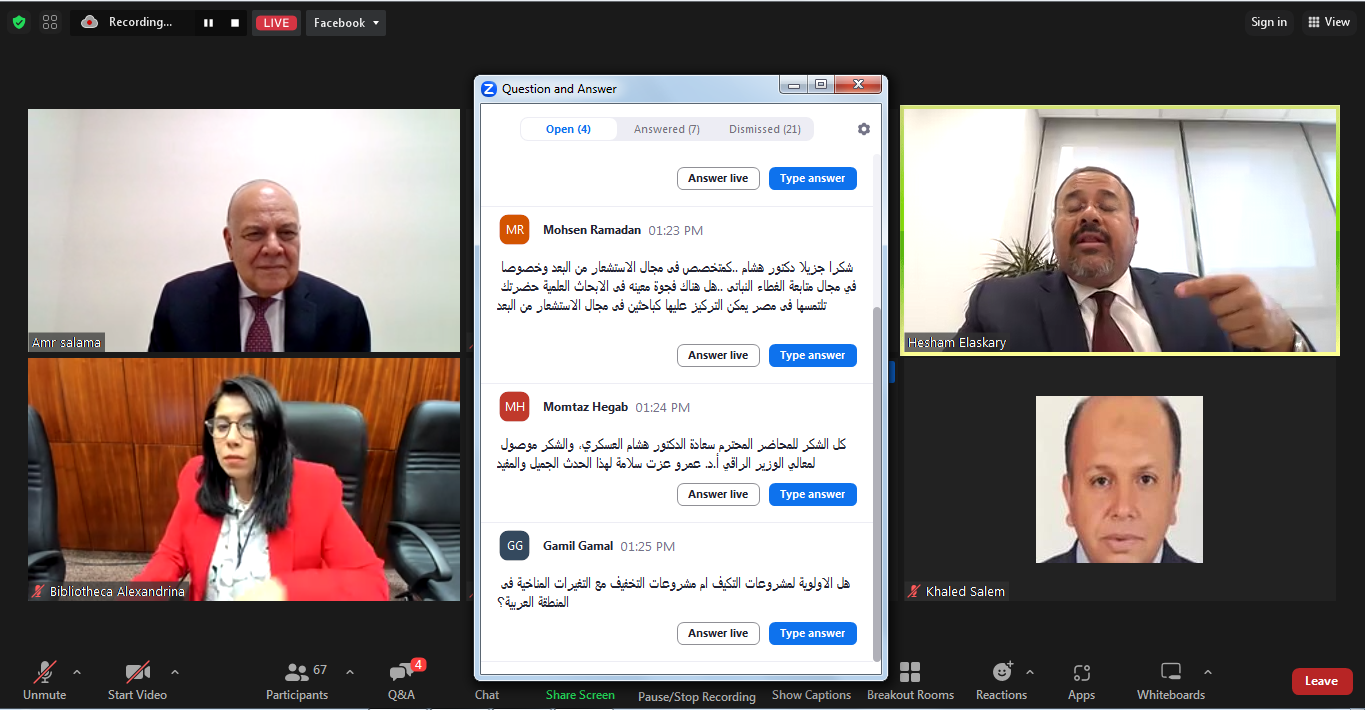Expand the Facebook live stream dropdown
Screen dimensions: 1365x710
pyautogui.click(x=346, y=23)
